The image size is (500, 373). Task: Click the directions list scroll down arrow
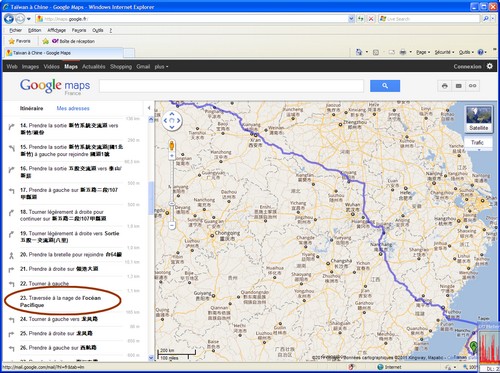point(151,358)
